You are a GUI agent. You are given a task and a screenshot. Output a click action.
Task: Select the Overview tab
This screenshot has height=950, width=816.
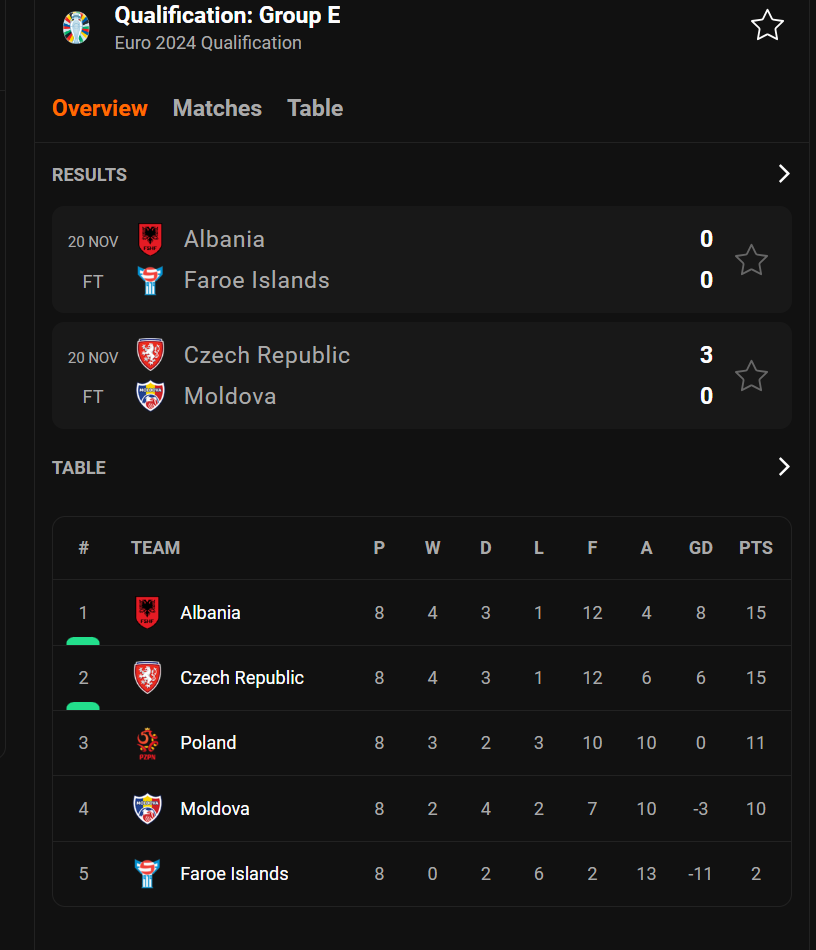tap(100, 108)
